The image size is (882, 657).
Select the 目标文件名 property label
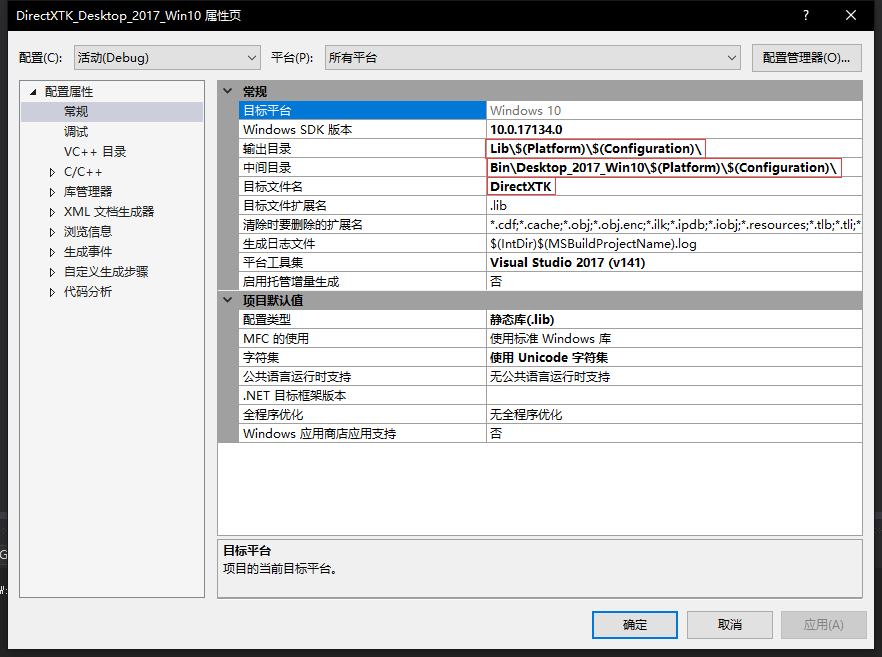click(273, 186)
